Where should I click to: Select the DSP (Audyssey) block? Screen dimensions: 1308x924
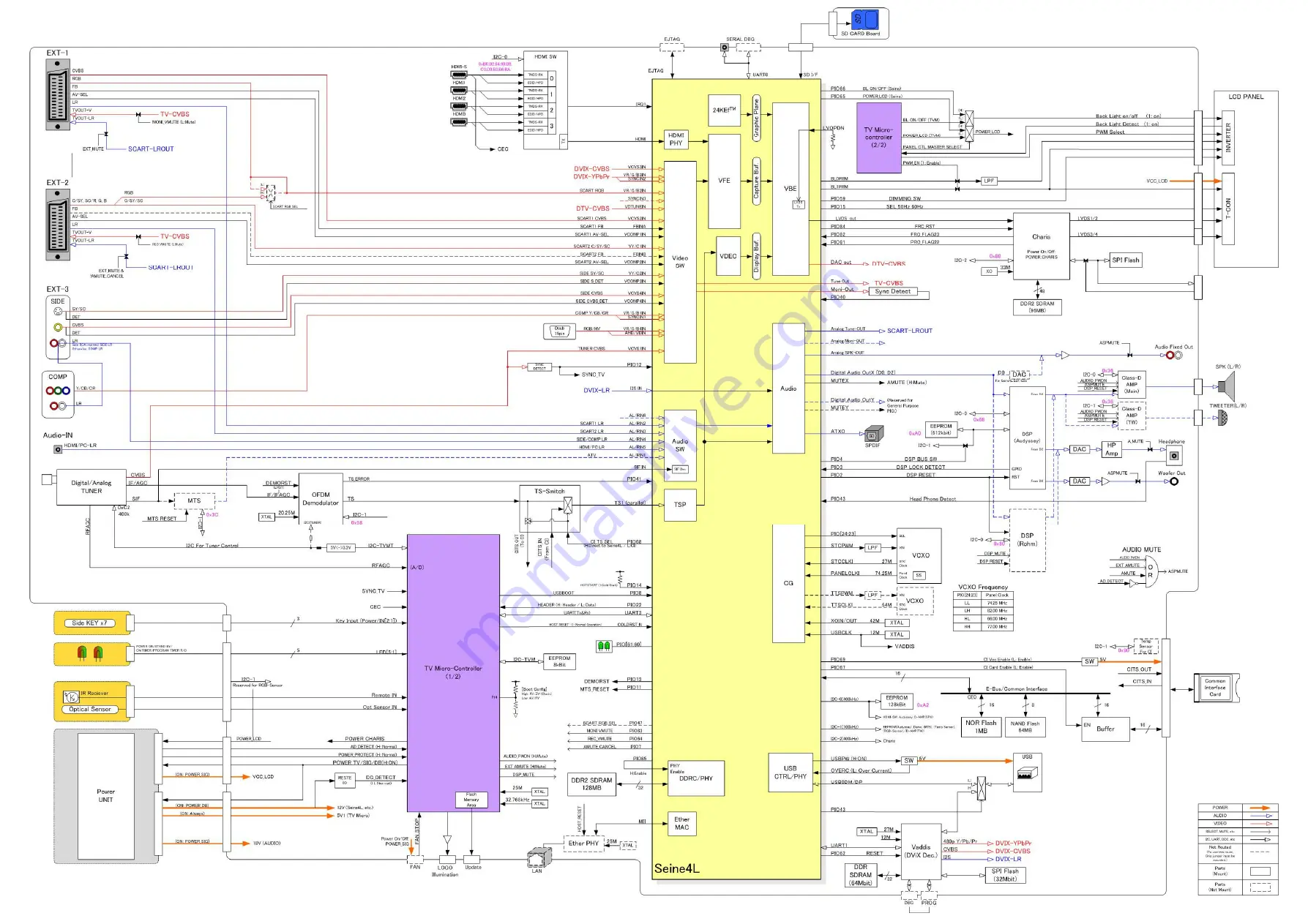coord(1027,438)
